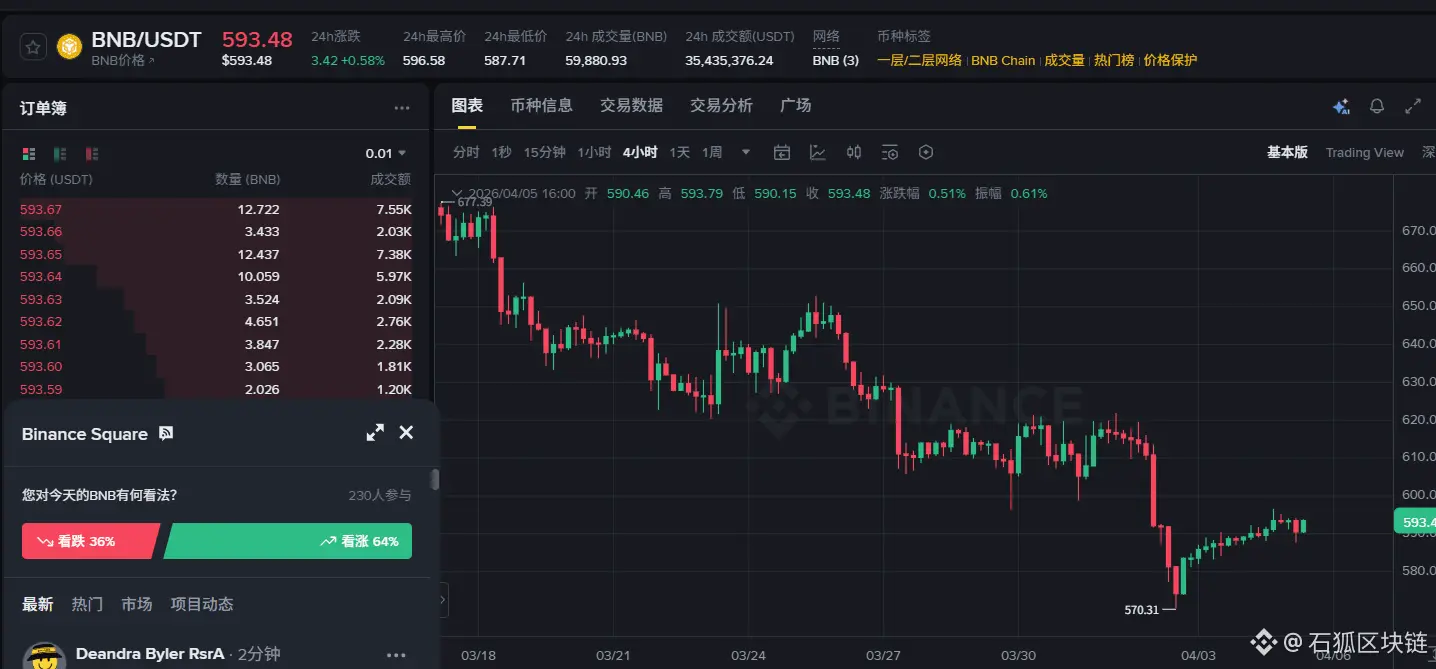Open BNB价格 link under the pair name
The image size is (1436, 669).
[123, 61]
